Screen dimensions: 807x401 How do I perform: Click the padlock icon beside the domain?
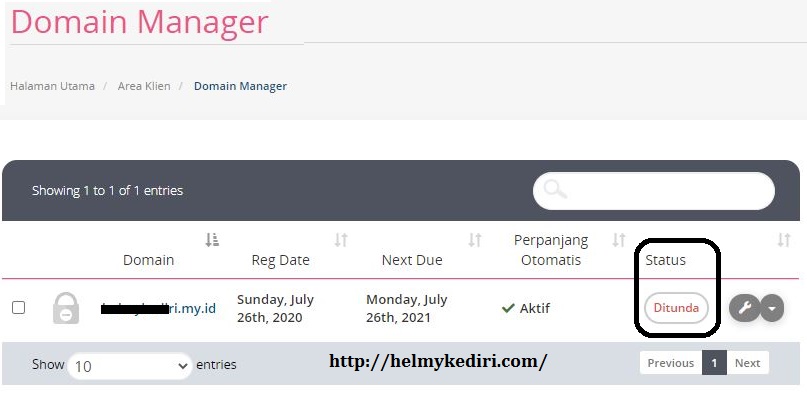point(66,308)
